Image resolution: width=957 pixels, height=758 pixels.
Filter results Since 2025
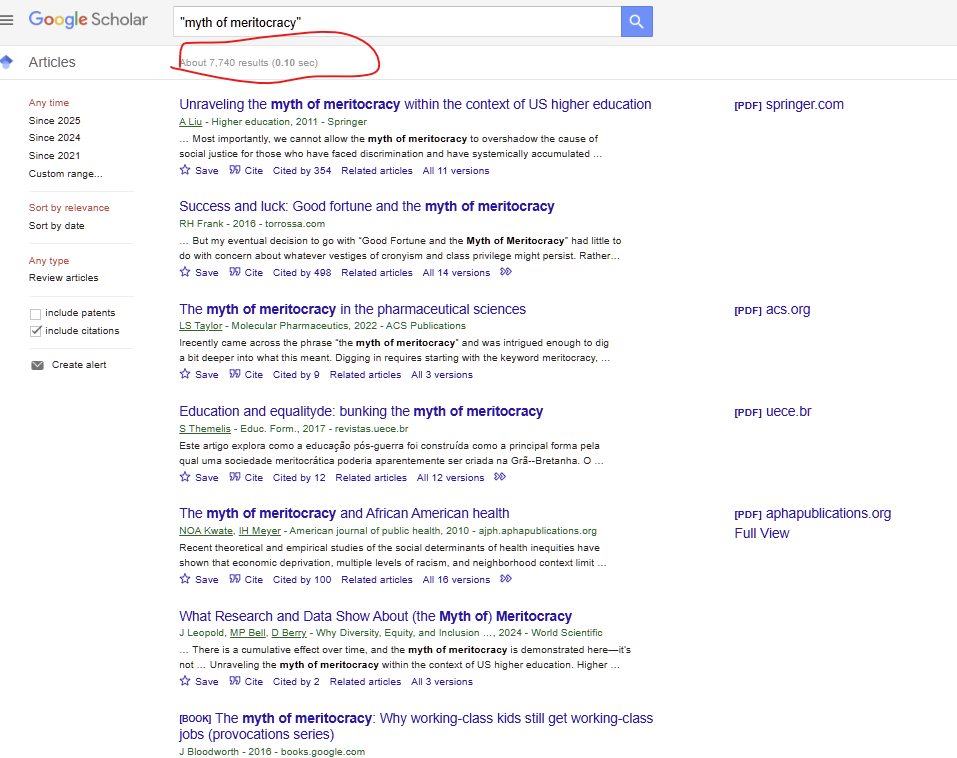[x=54, y=120]
